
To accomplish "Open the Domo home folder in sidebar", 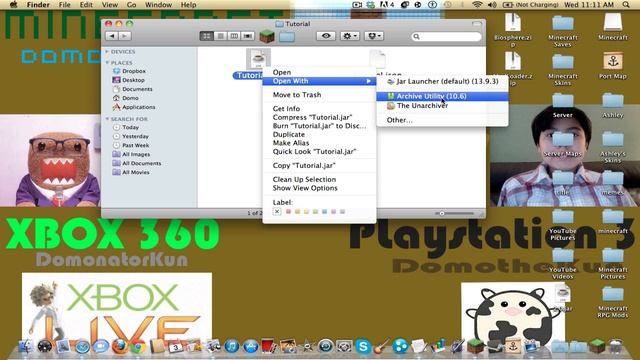I will click(126, 98).
